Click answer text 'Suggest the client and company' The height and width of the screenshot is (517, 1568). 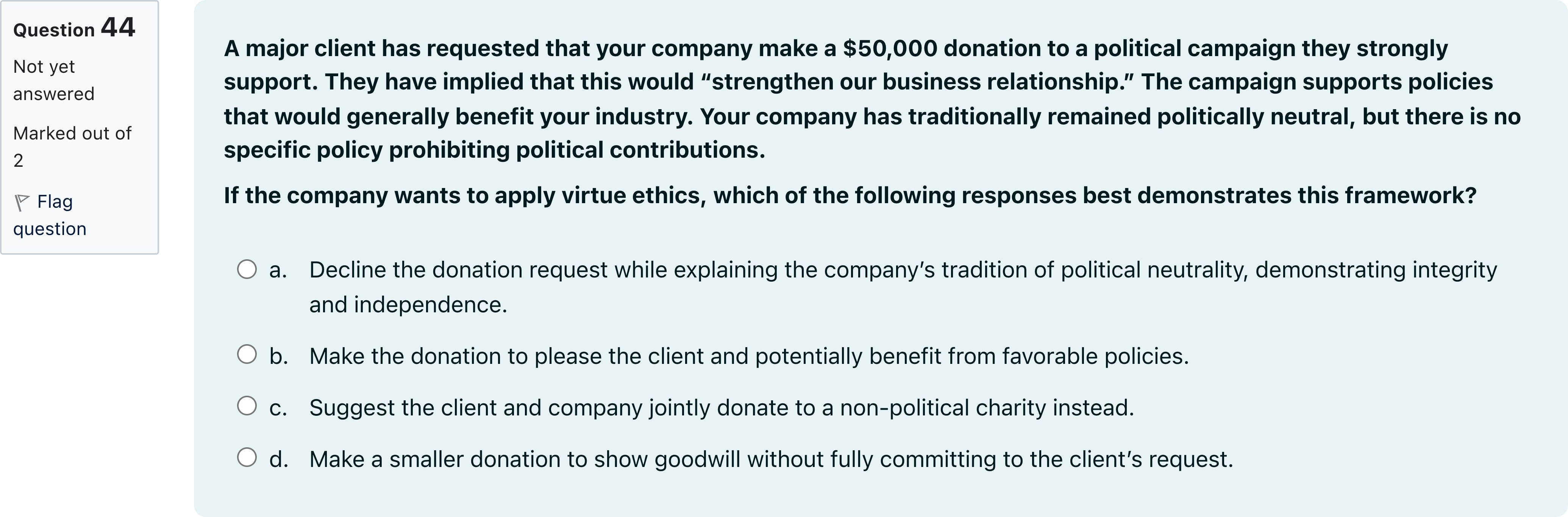[x=721, y=407]
